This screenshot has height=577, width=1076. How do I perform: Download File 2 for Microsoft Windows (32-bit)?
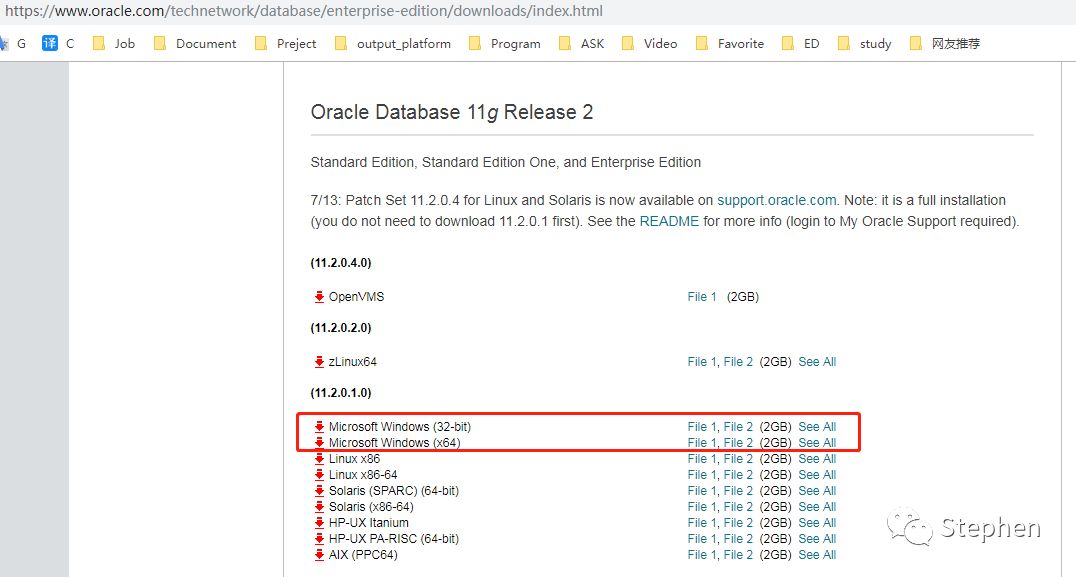pyautogui.click(x=738, y=427)
